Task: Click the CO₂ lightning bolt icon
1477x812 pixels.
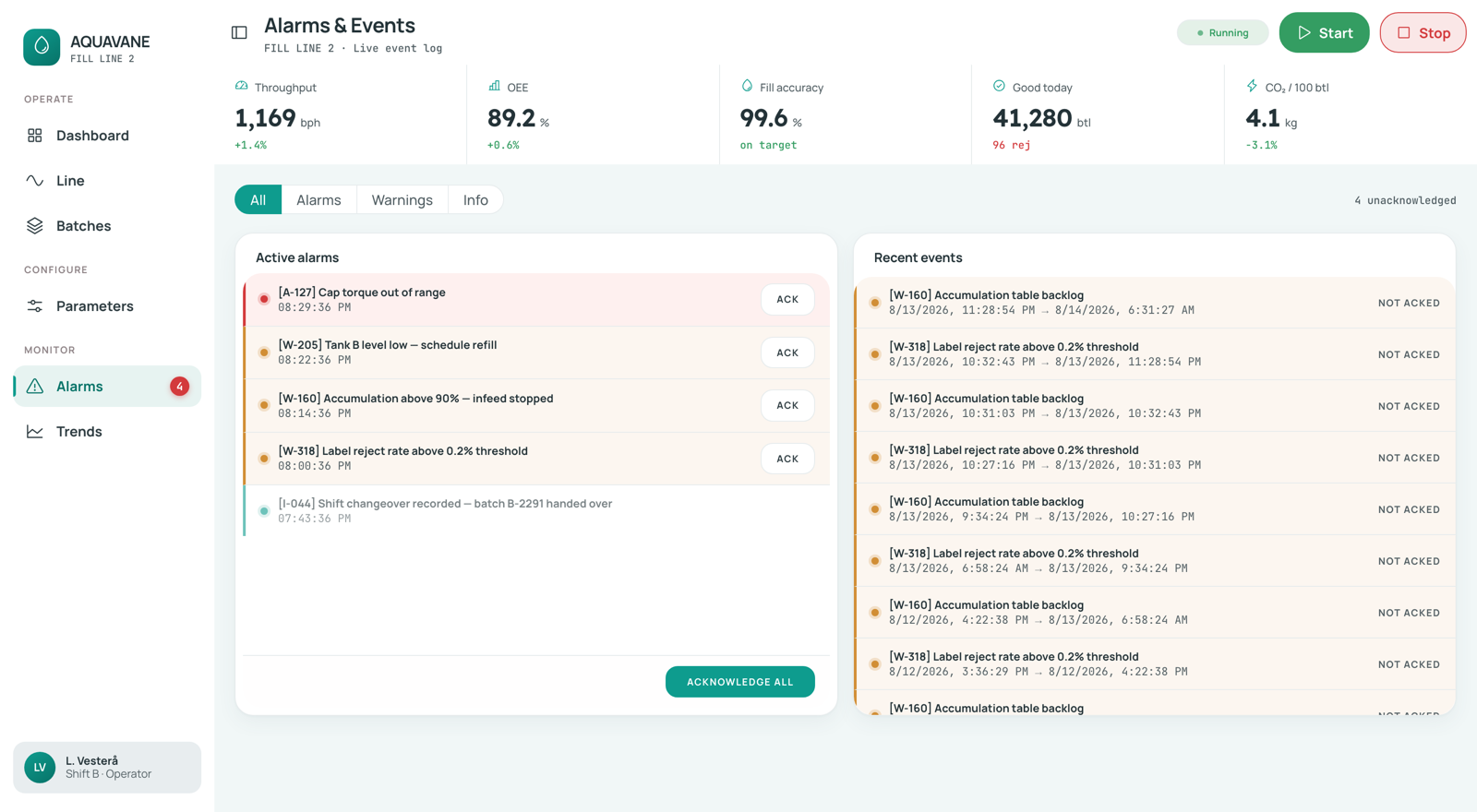Action: tap(1252, 86)
